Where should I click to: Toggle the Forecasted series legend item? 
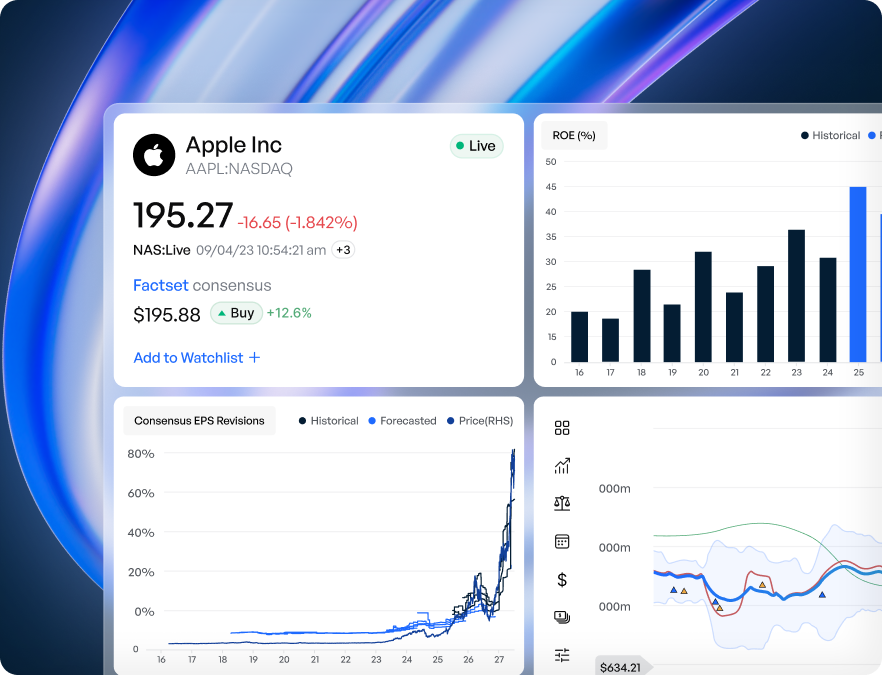click(x=402, y=421)
